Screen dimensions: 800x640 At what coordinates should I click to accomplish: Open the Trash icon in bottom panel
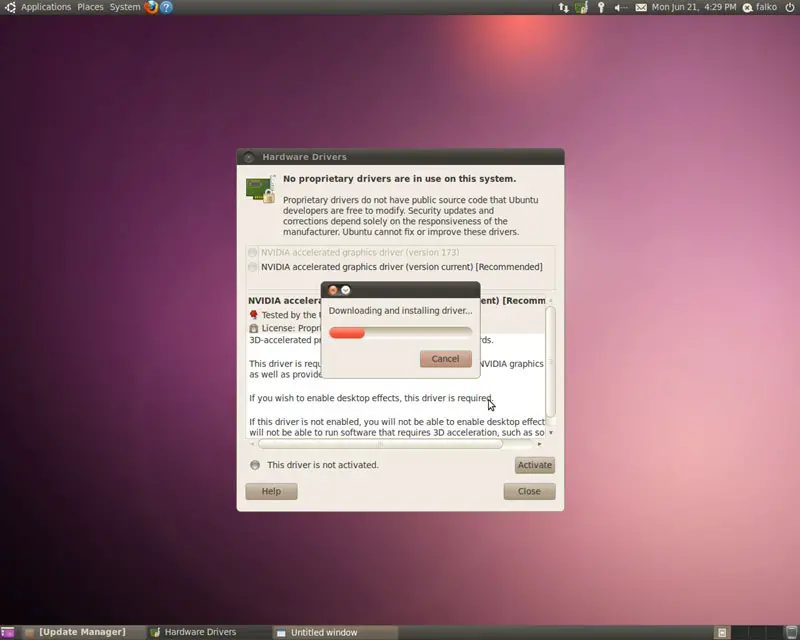791,632
